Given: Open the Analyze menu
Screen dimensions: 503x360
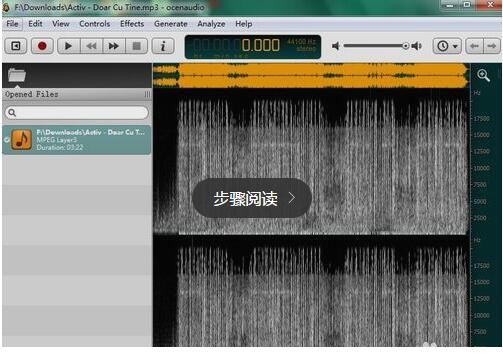Looking at the screenshot, I should pos(211,24).
